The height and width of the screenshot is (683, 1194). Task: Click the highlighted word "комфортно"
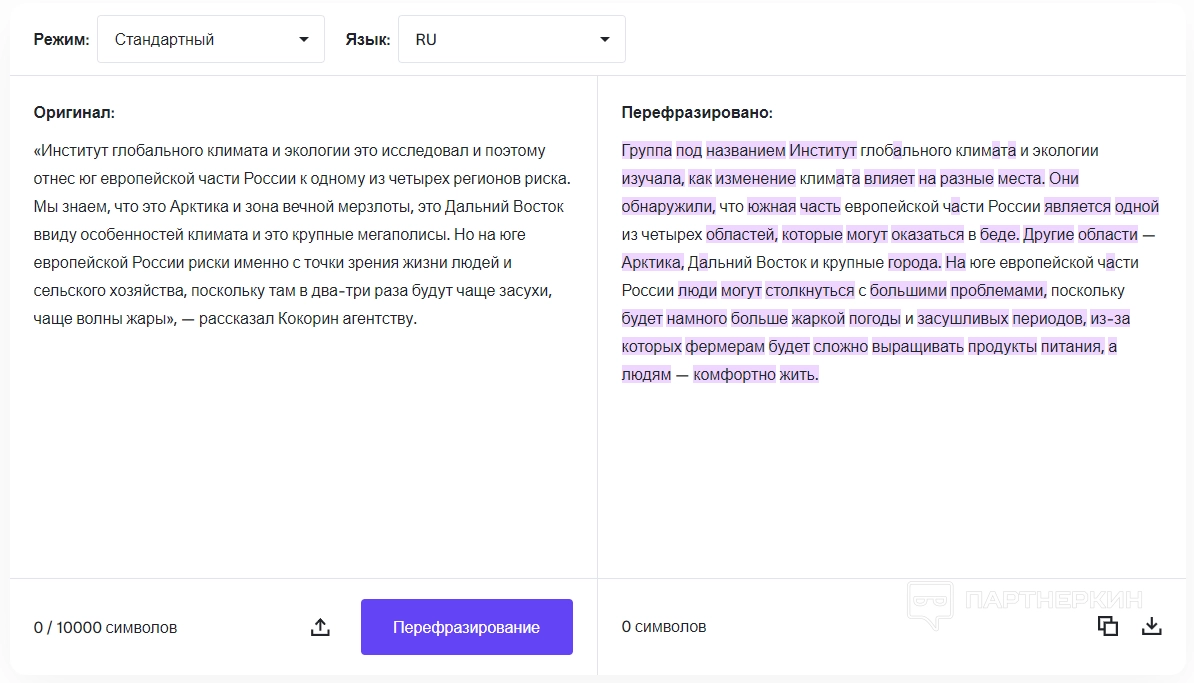[734, 375]
